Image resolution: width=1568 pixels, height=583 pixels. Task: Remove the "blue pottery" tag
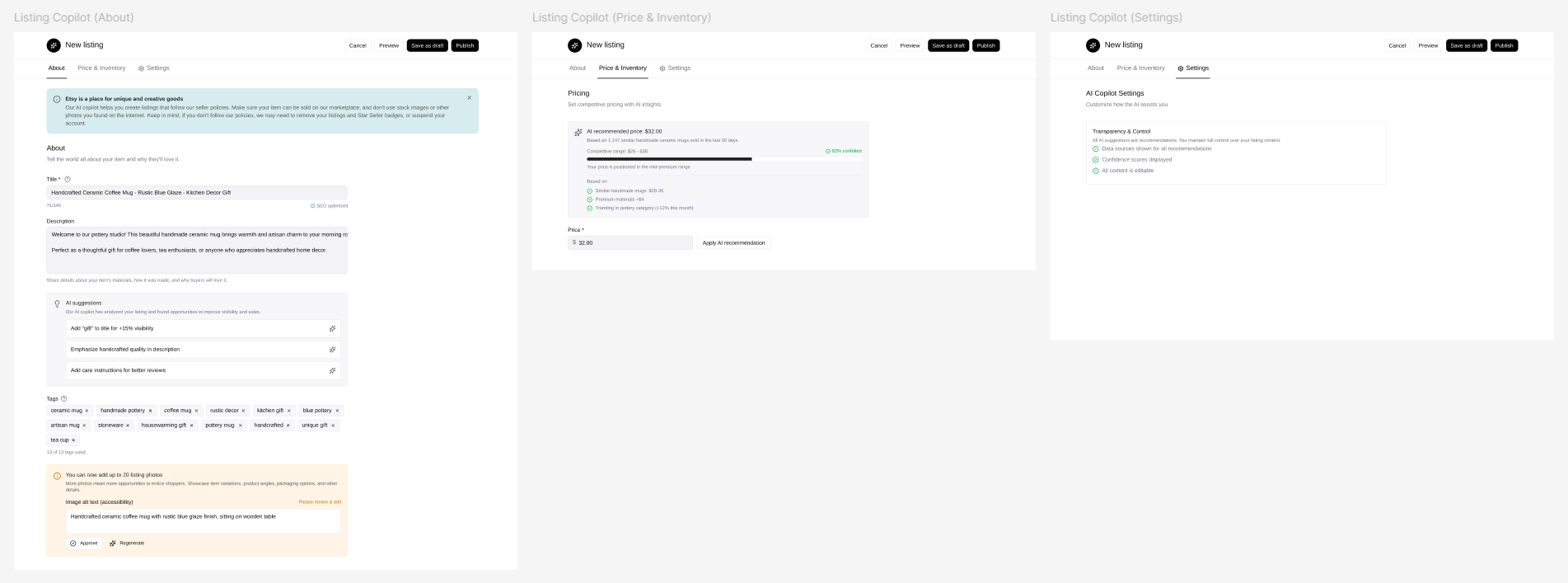[335, 410]
